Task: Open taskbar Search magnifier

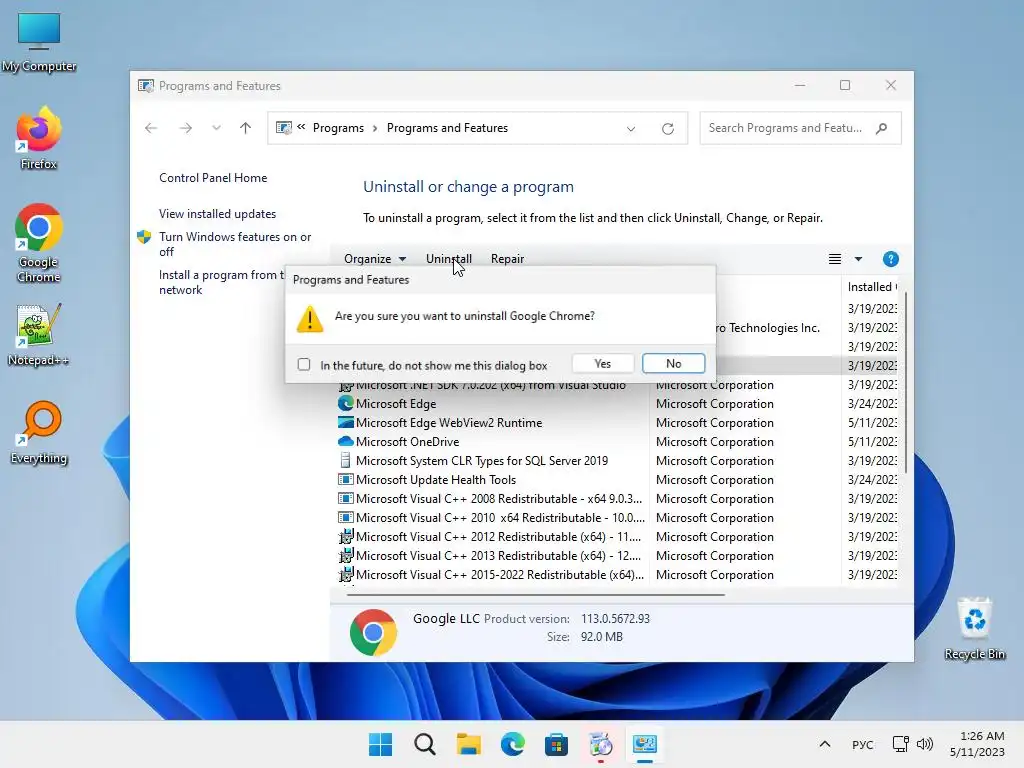Action: coord(424,744)
